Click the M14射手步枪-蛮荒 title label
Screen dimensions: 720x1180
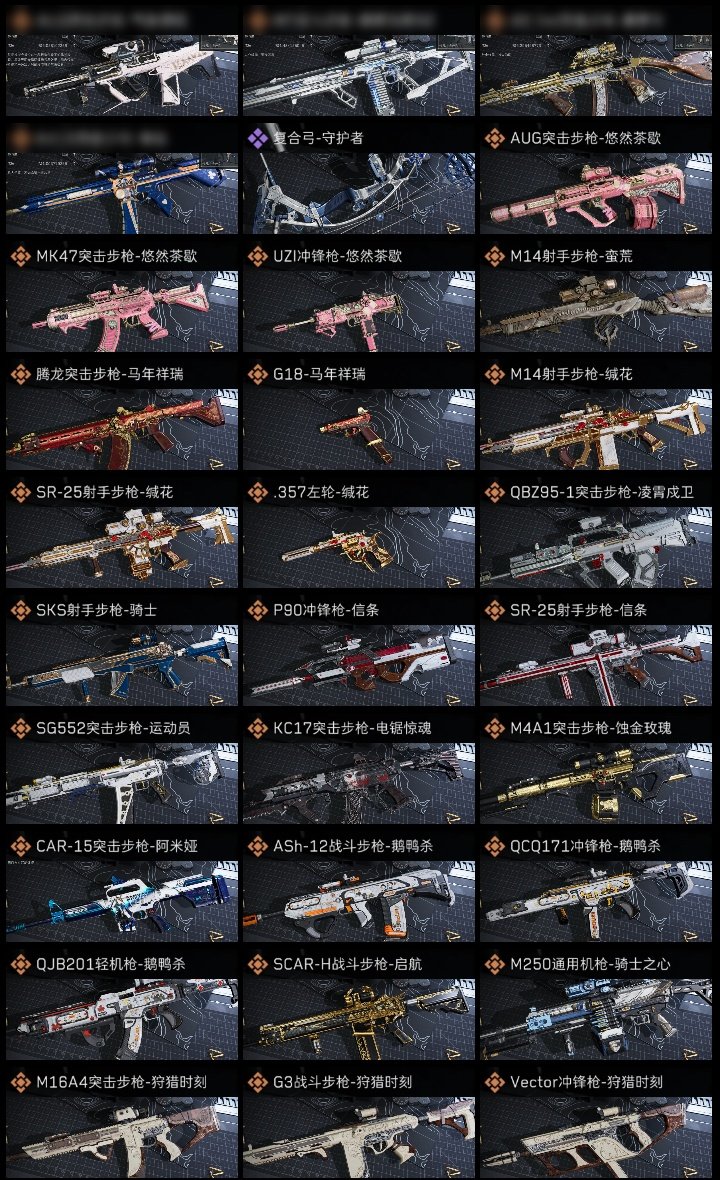tap(571, 256)
